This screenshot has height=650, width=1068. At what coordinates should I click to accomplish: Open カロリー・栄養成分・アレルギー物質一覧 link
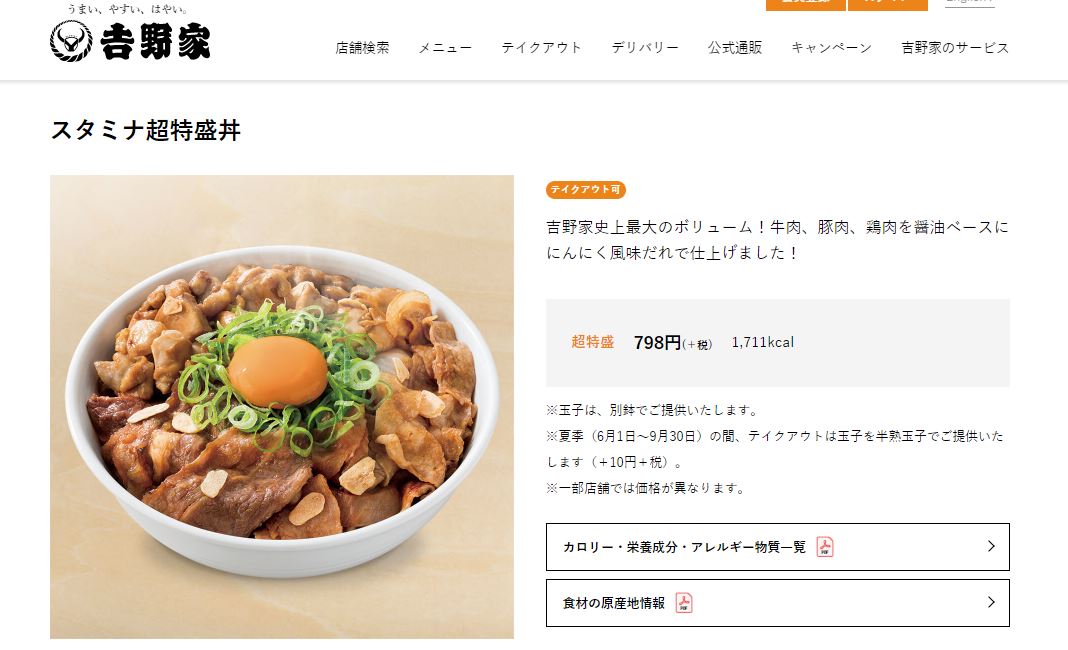778,547
